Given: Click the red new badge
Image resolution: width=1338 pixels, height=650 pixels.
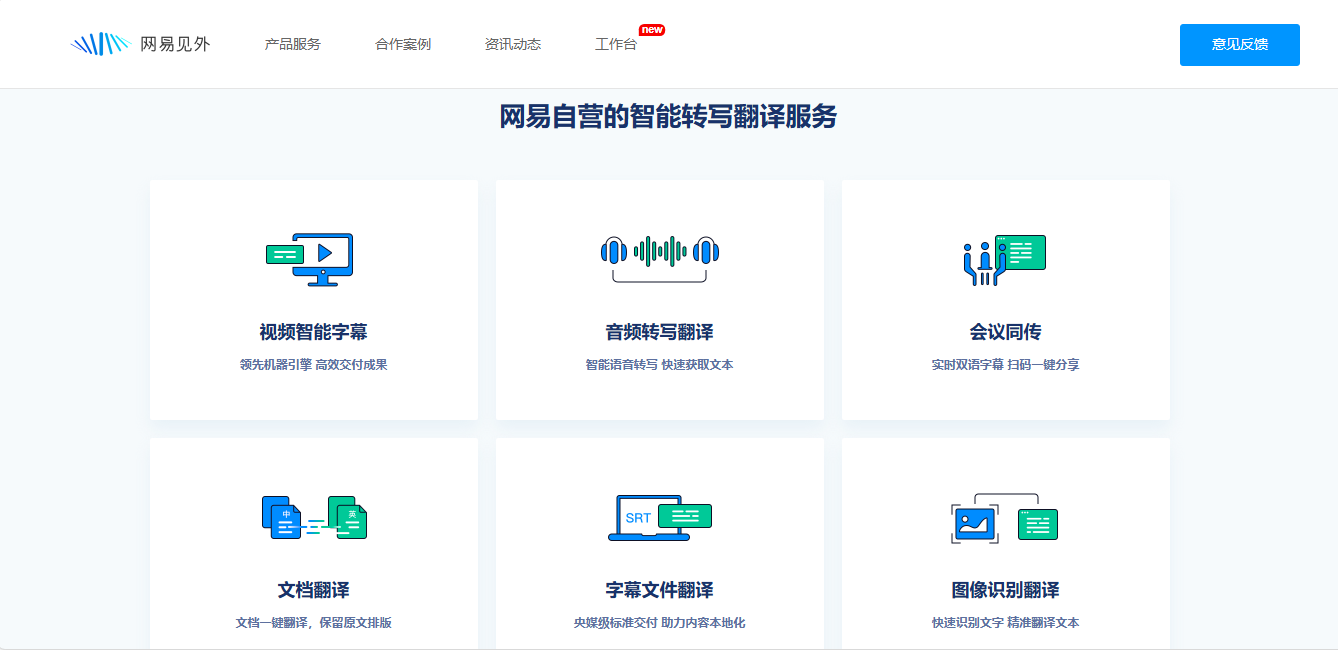Looking at the screenshot, I should pyautogui.click(x=652, y=30).
